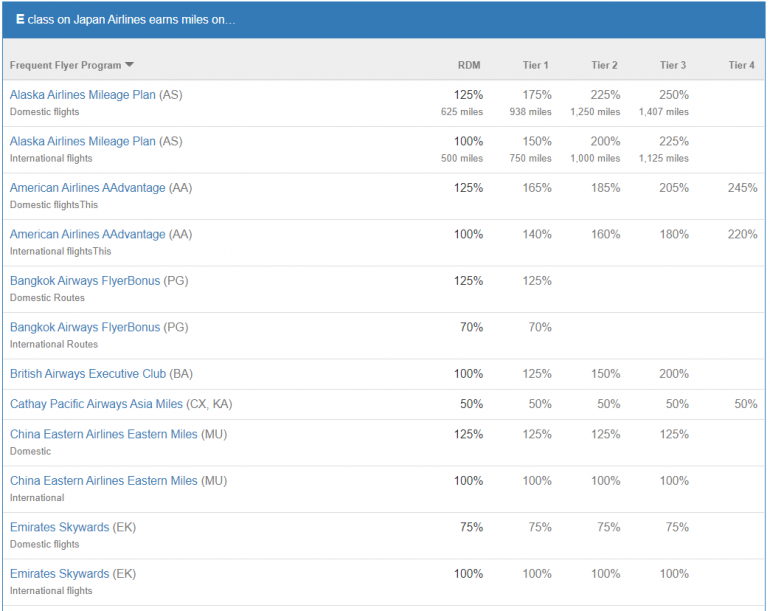Click the Tier 3 column header
This screenshot has width=770, height=611.
pyautogui.click(x=673, y=66)
